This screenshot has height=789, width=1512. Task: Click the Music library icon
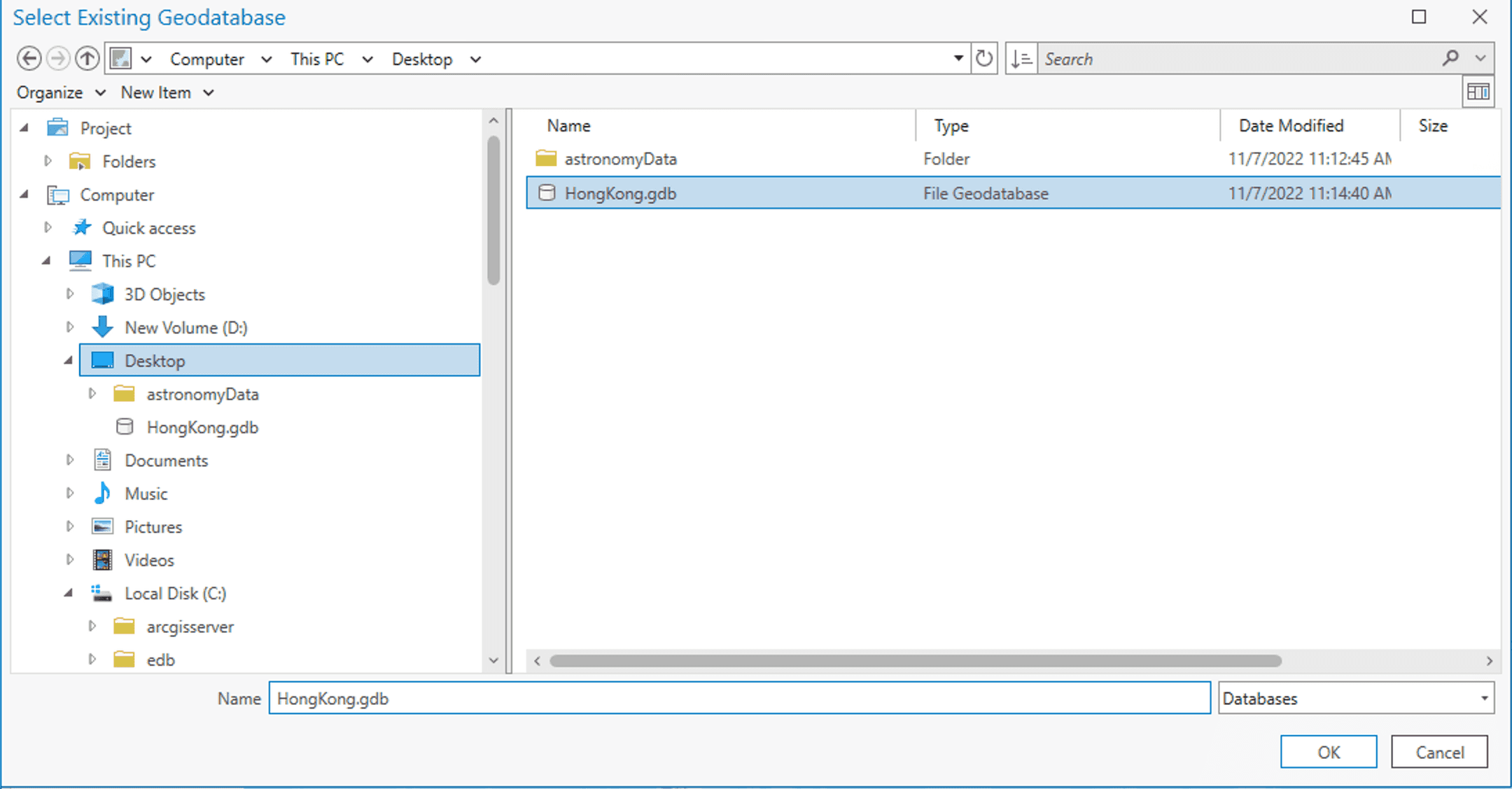[x=102, y=493]
